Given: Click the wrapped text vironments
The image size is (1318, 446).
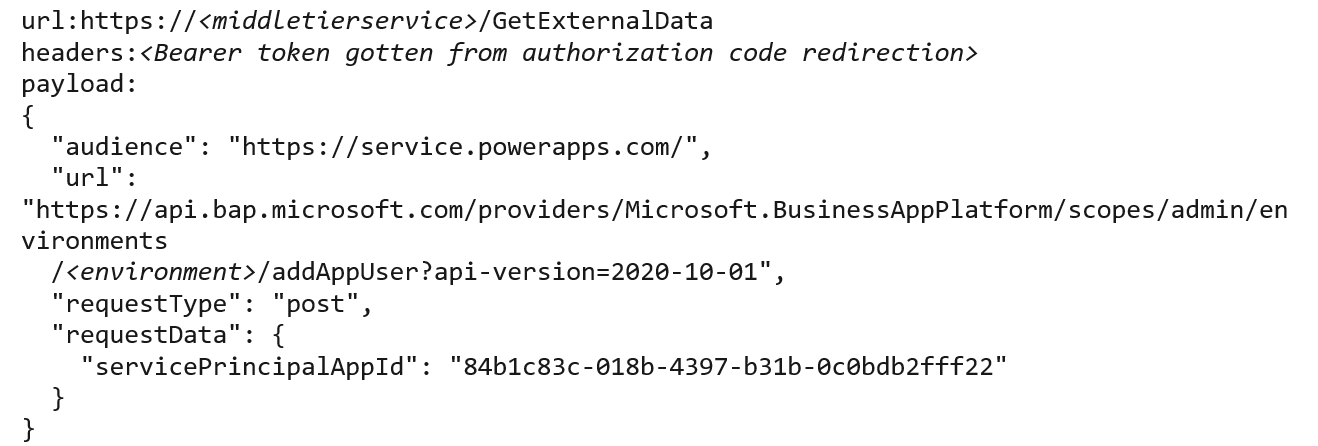Looking at the screenshot, I should tap(95, 241).
